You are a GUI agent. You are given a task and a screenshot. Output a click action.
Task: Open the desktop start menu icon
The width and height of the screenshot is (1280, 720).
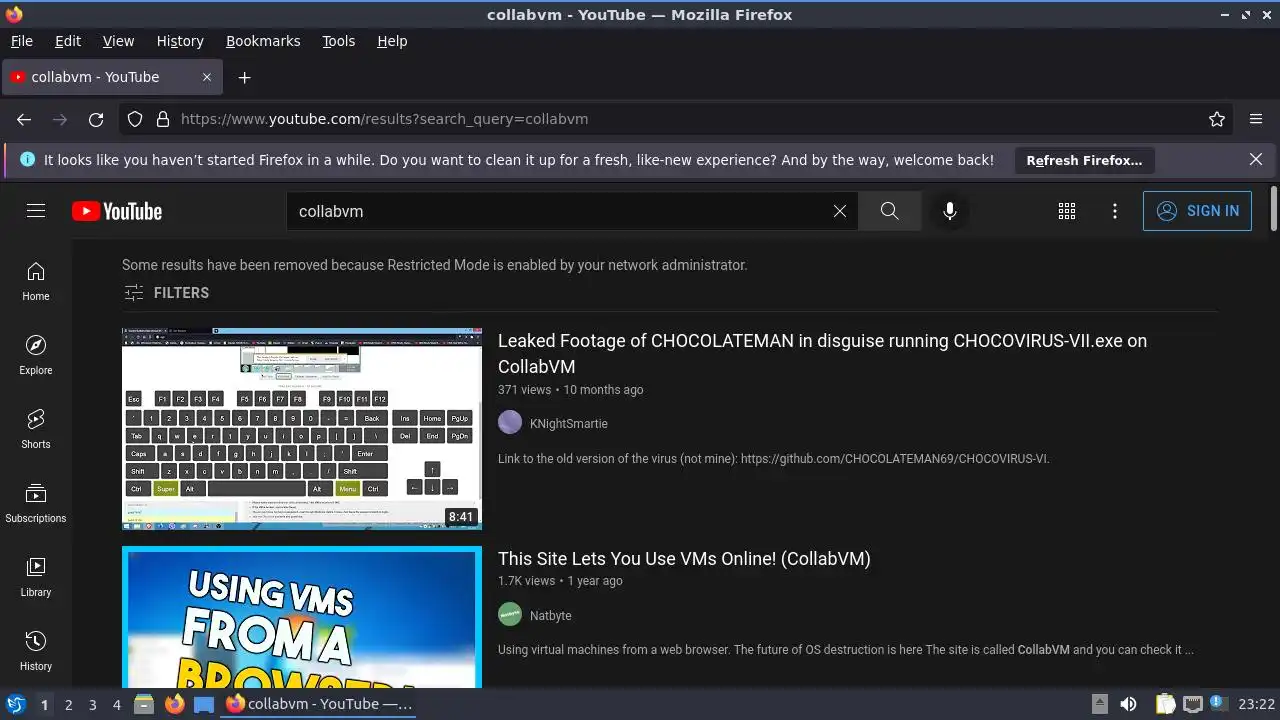pyautogui.click(x=15, y=704)
